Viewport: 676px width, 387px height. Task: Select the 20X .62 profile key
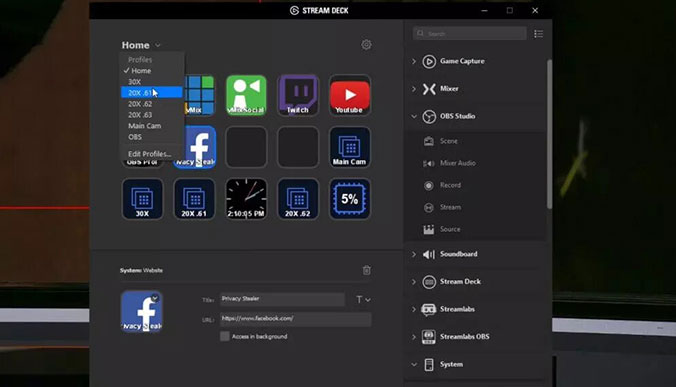(298, 199)
